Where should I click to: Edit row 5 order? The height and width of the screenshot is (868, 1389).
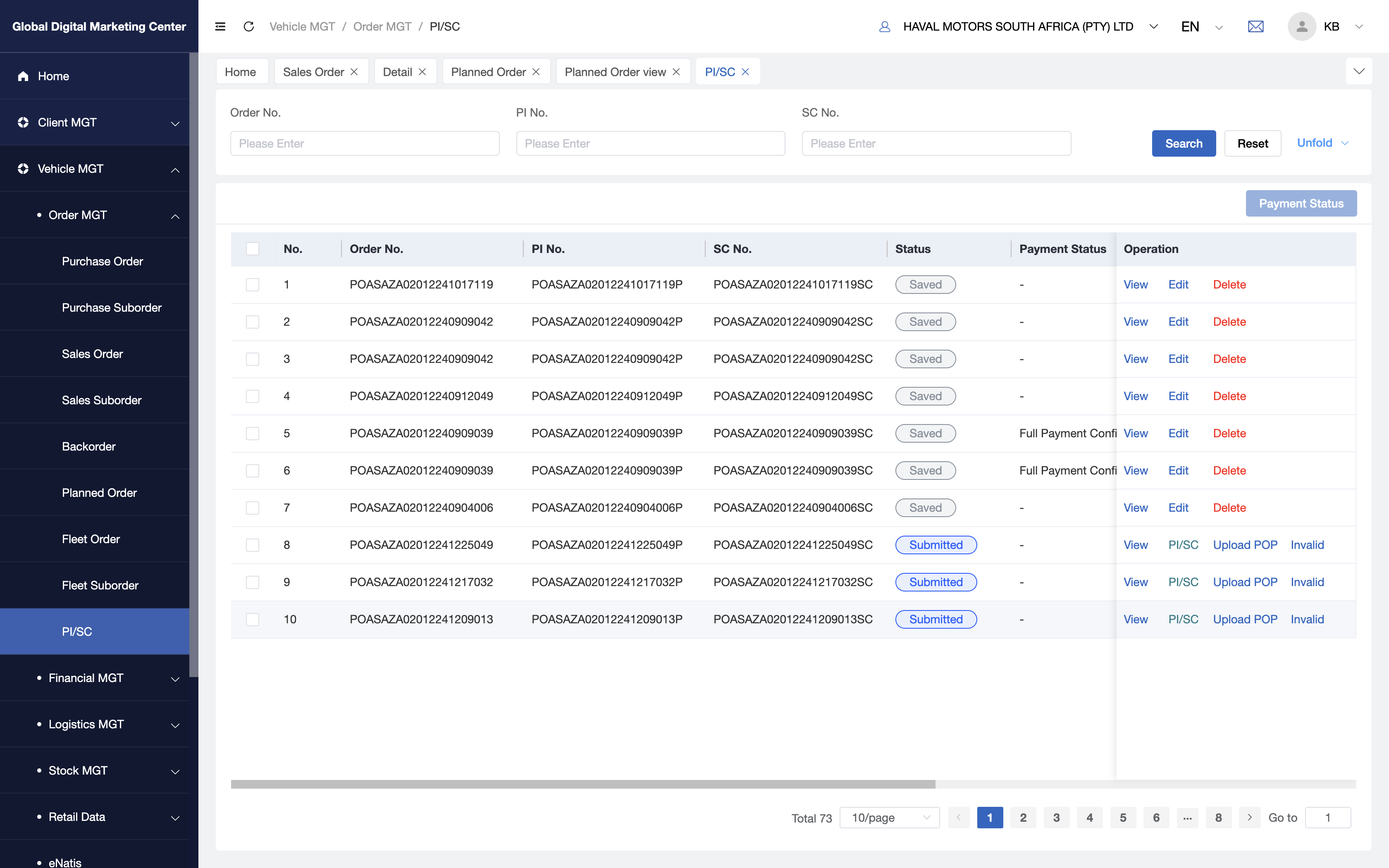pos(1178,434)
